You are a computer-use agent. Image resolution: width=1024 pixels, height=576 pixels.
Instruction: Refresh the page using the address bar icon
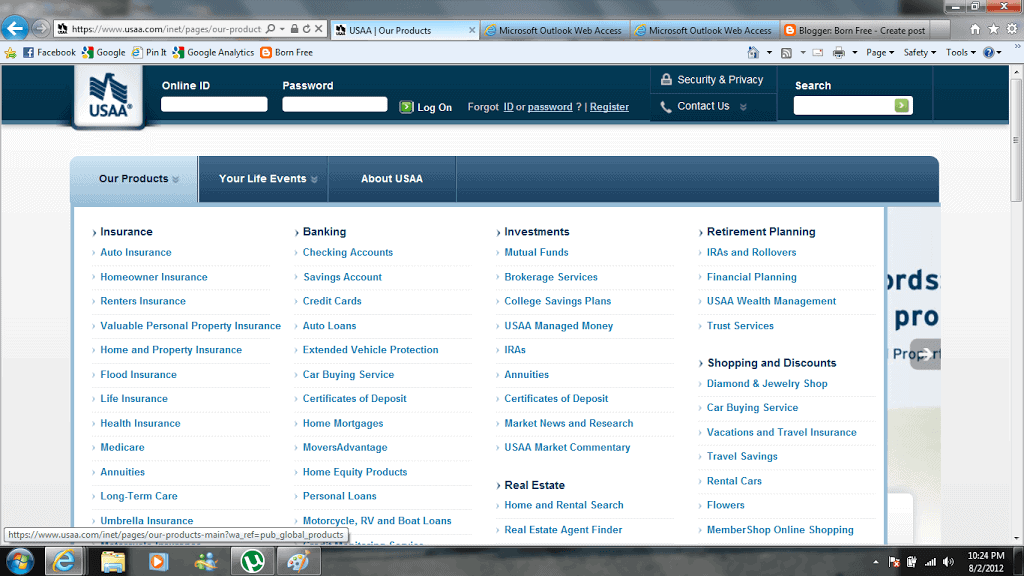(x=306, y=29)
